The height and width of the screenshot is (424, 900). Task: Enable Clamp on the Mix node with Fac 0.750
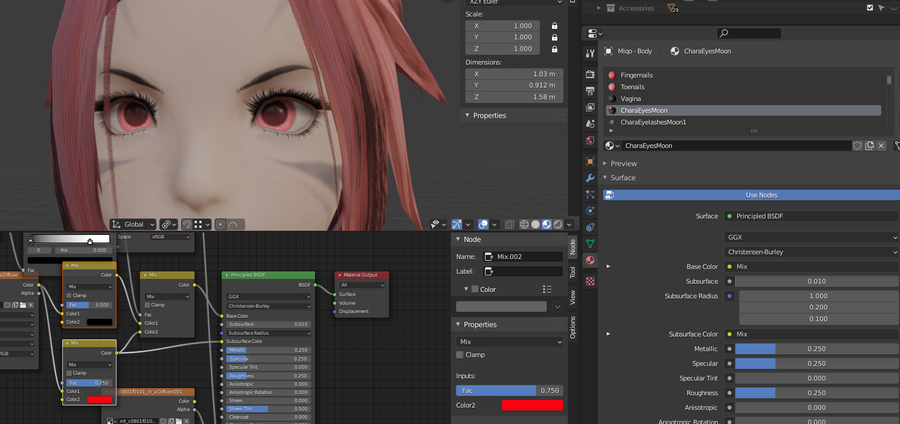tap(68, 373)
